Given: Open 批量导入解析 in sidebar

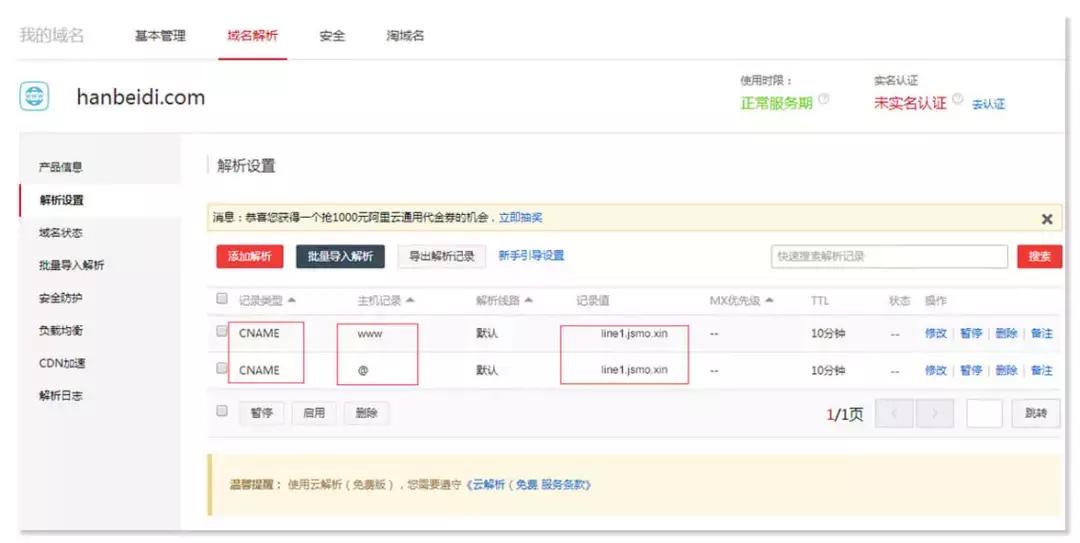Looking at the screenshot, I should (x=72, y=265).
